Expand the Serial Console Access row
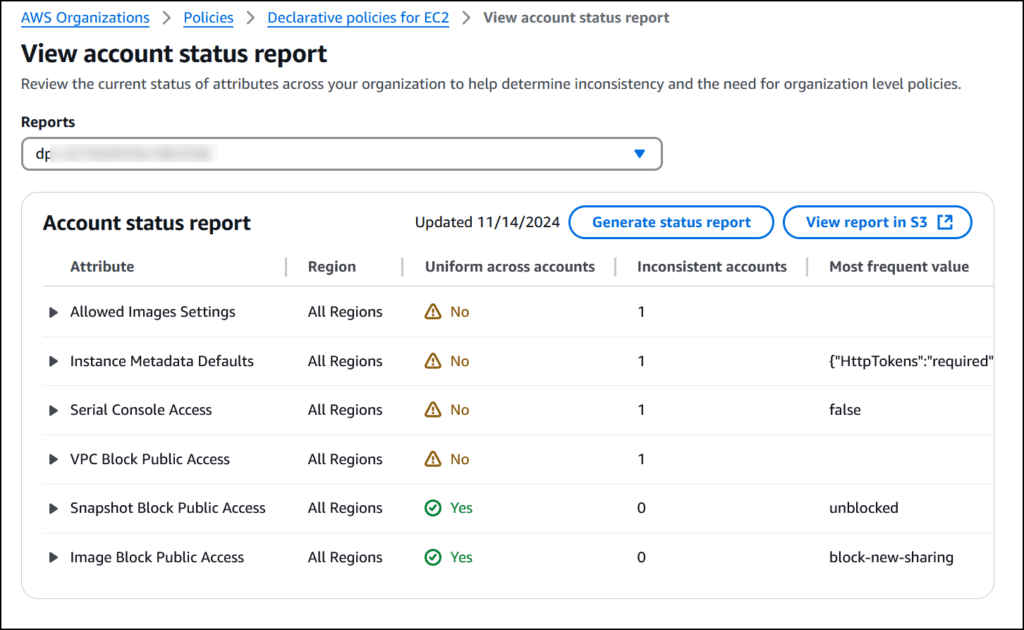 point(54,409)
